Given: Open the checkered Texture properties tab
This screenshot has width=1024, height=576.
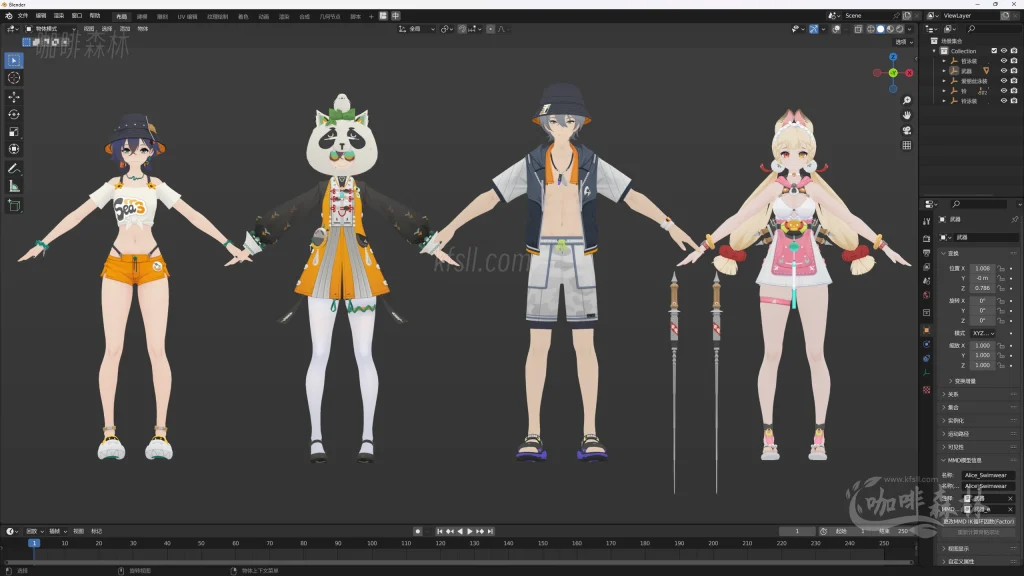Looking at the screenshot, I should coord(926,390).
